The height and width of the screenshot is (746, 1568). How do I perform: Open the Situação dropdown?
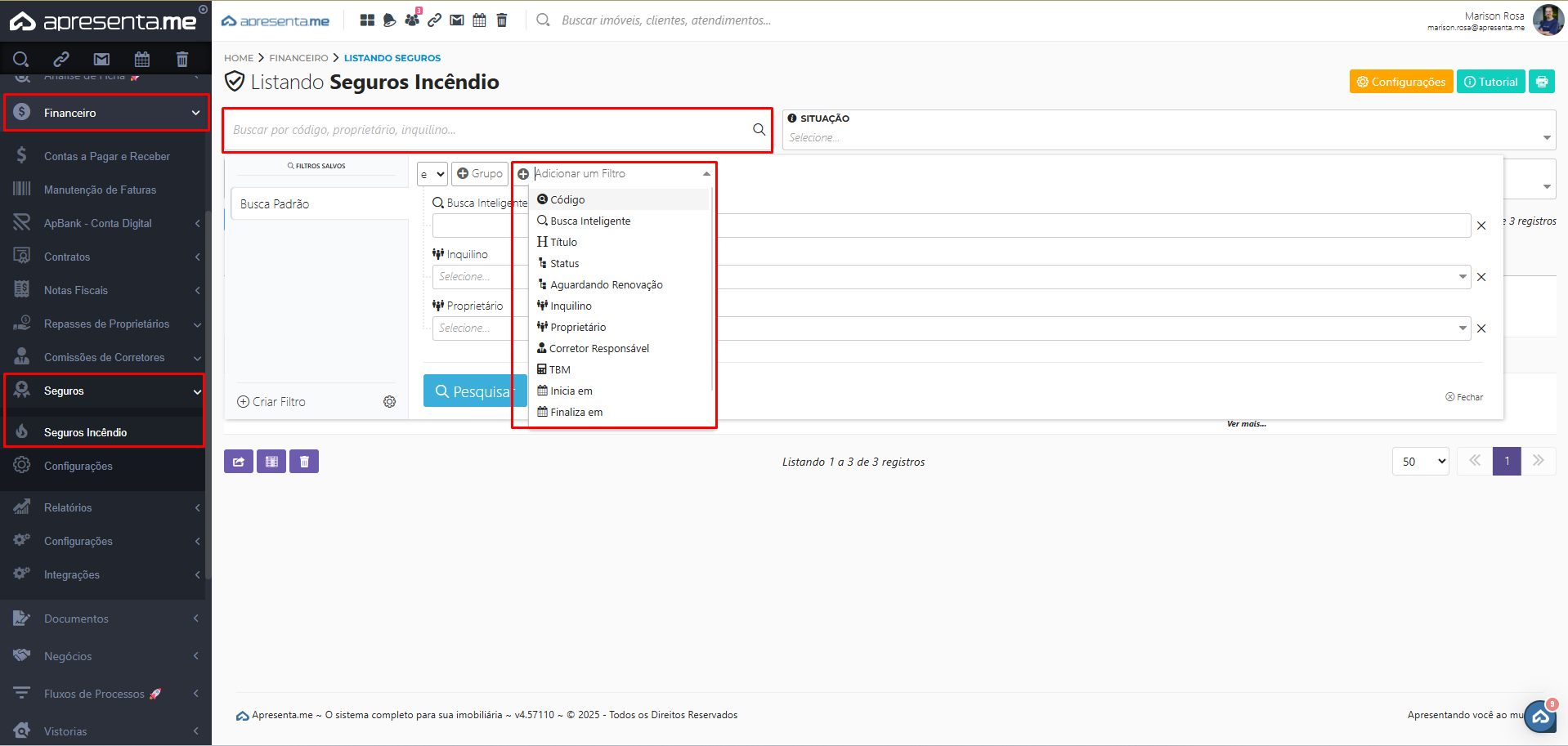[x=1167, y=137]
